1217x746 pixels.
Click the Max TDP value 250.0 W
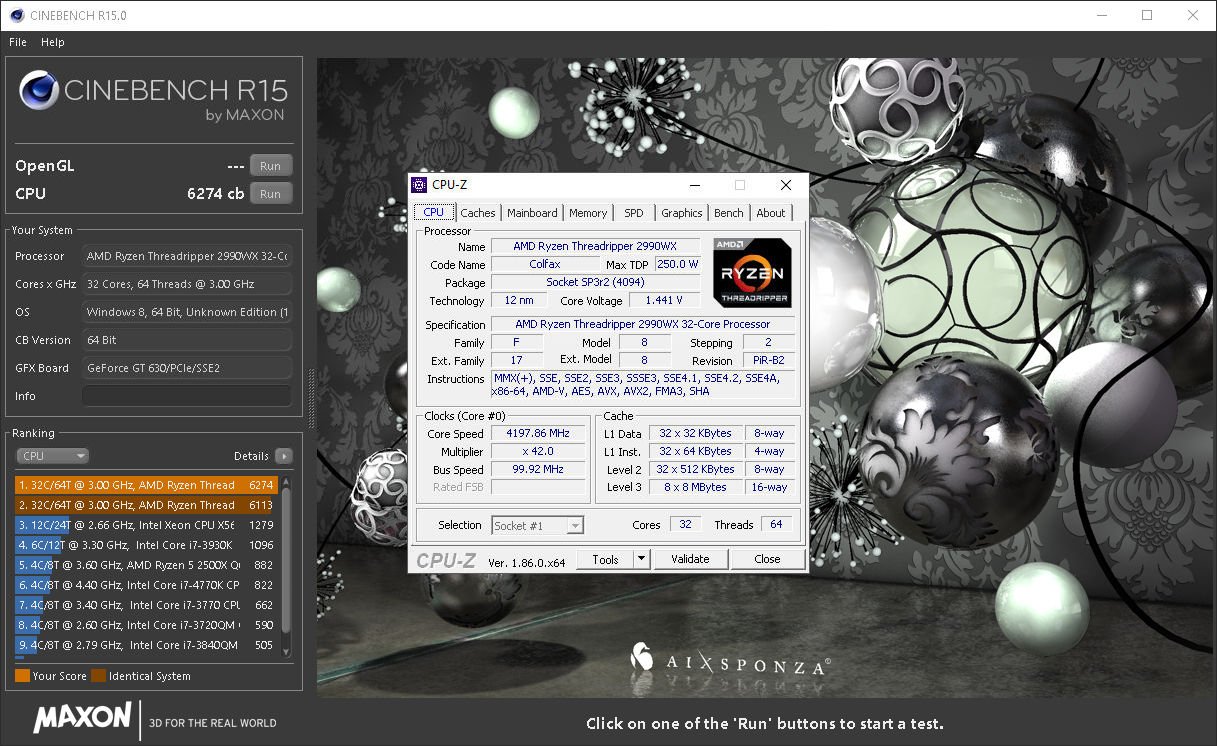click(x=677, y=264)
